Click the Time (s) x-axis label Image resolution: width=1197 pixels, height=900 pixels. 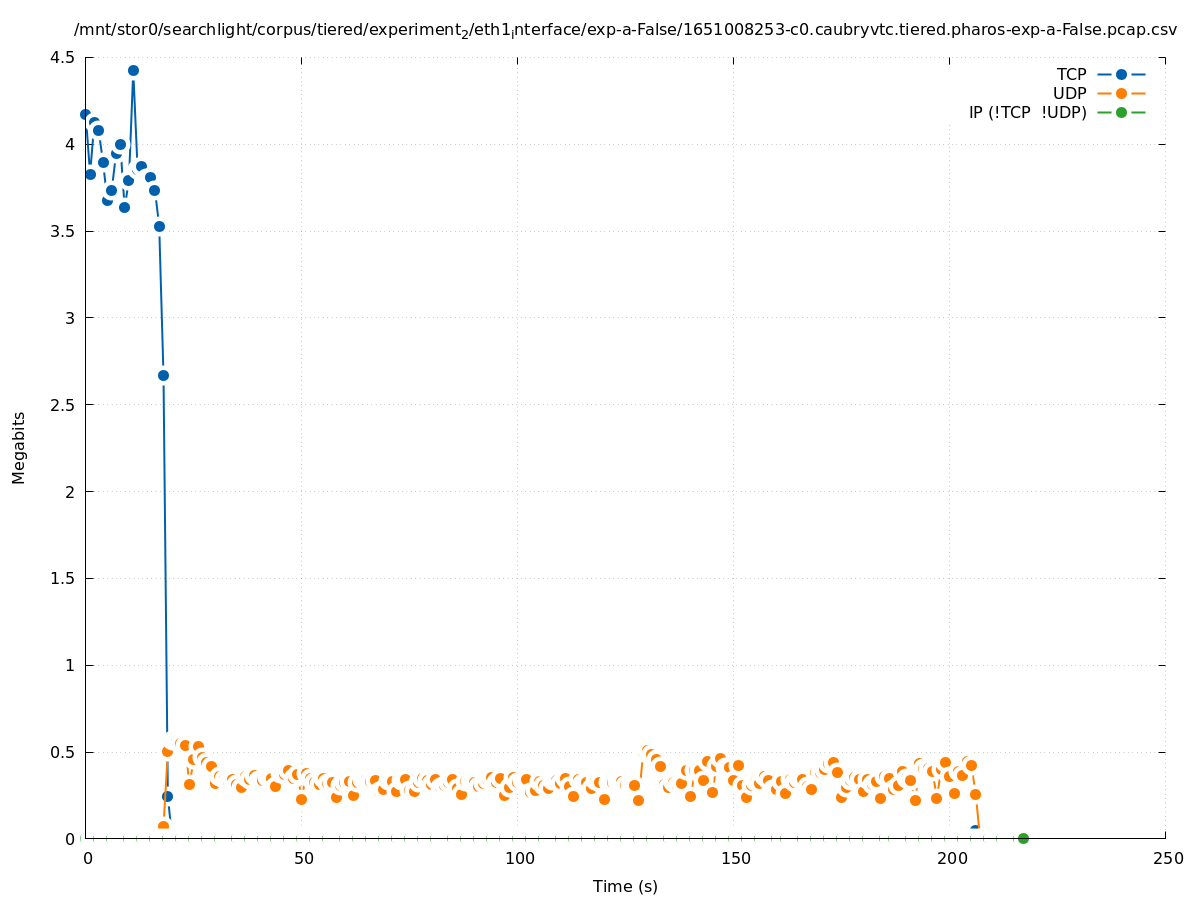pyautogui.click(x=625, y=886)
